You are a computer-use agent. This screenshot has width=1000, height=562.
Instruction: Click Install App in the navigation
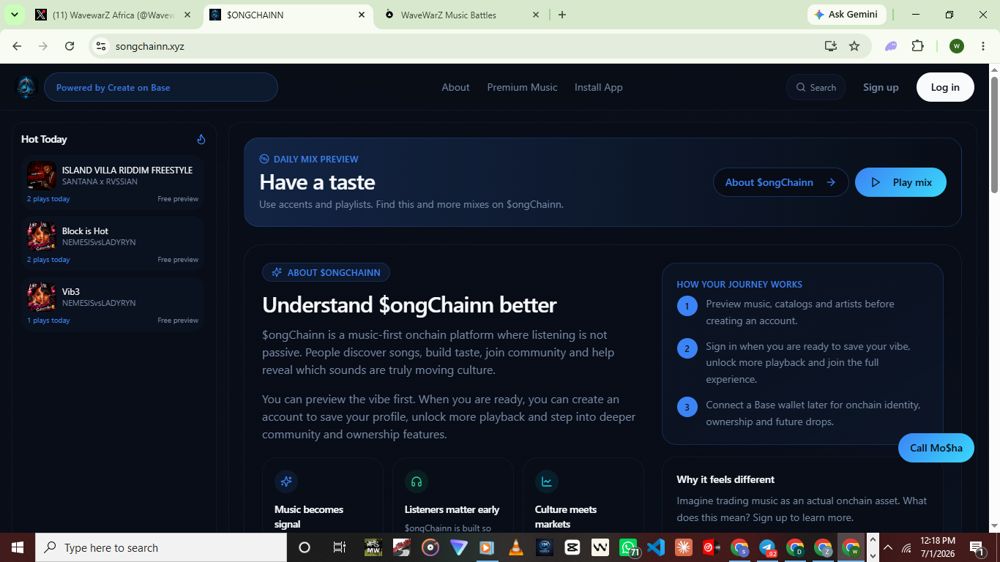598,87
